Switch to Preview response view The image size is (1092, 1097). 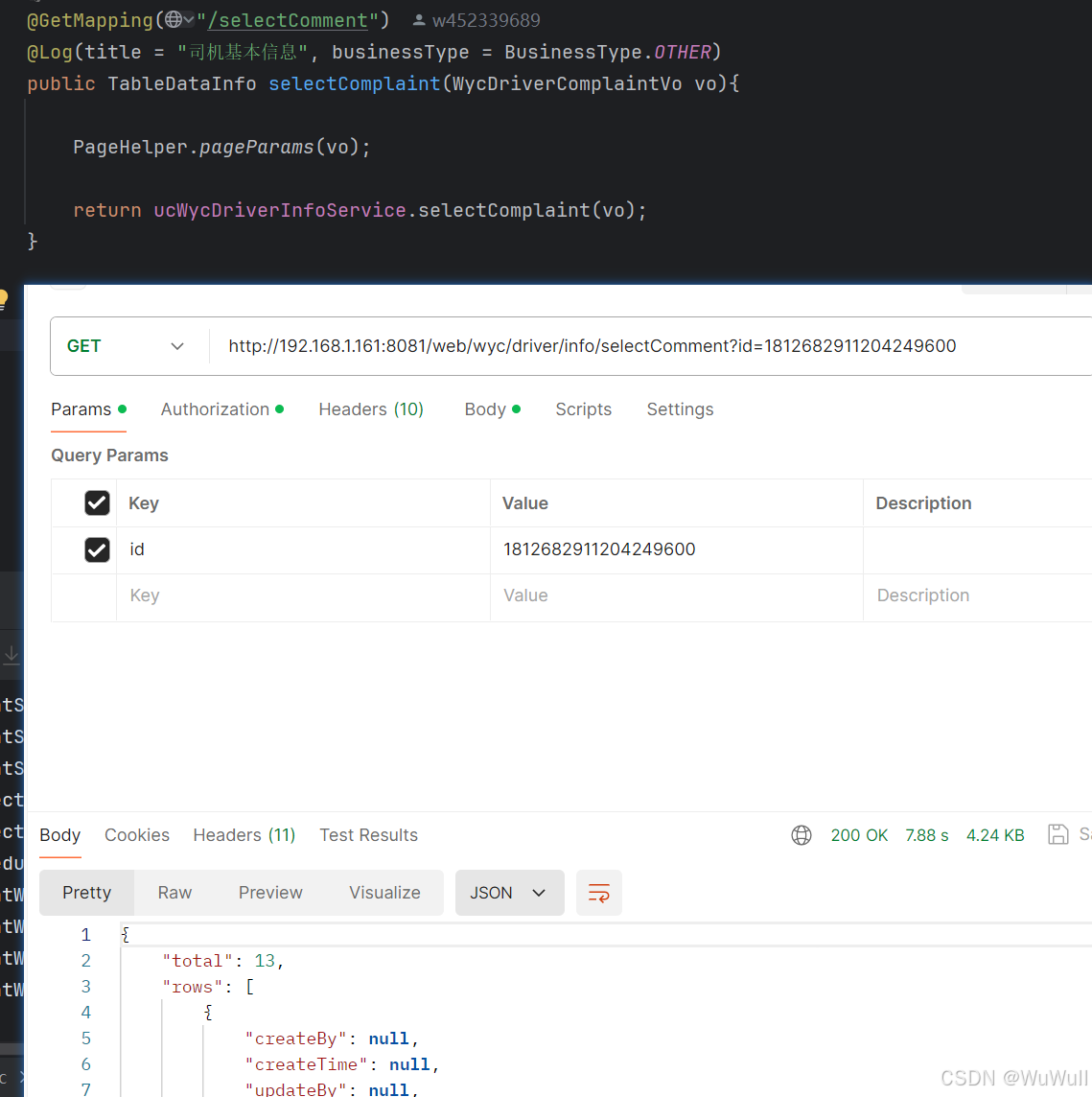(x=270, y=893)
